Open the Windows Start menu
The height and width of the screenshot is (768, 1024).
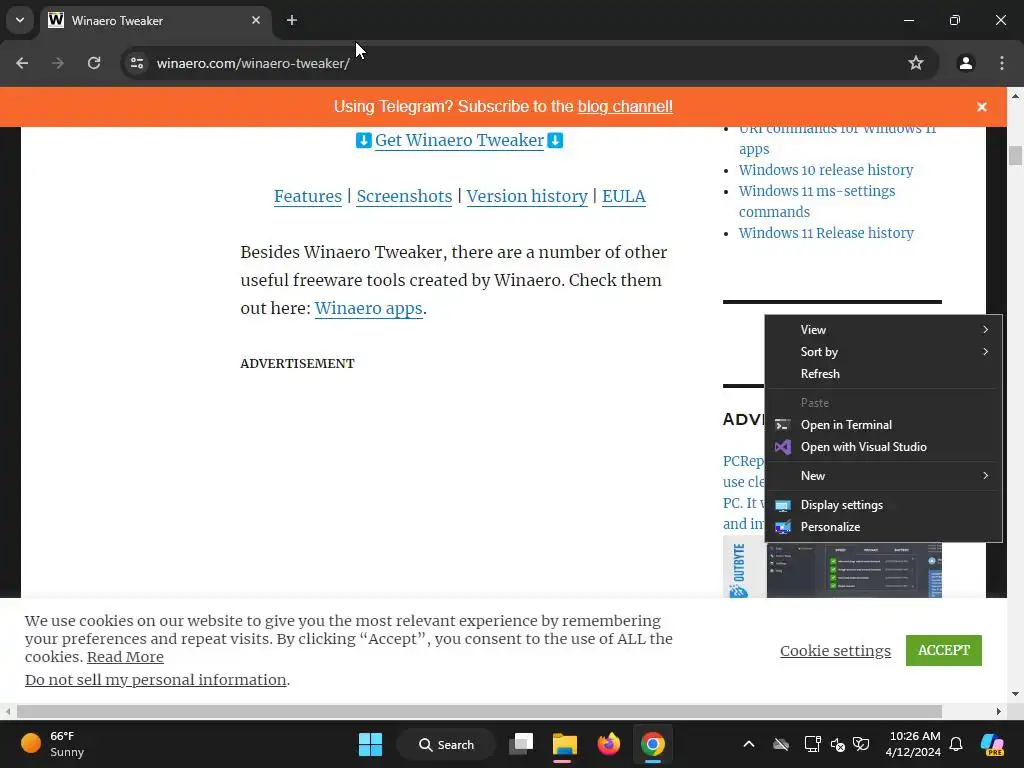(370, 744)
